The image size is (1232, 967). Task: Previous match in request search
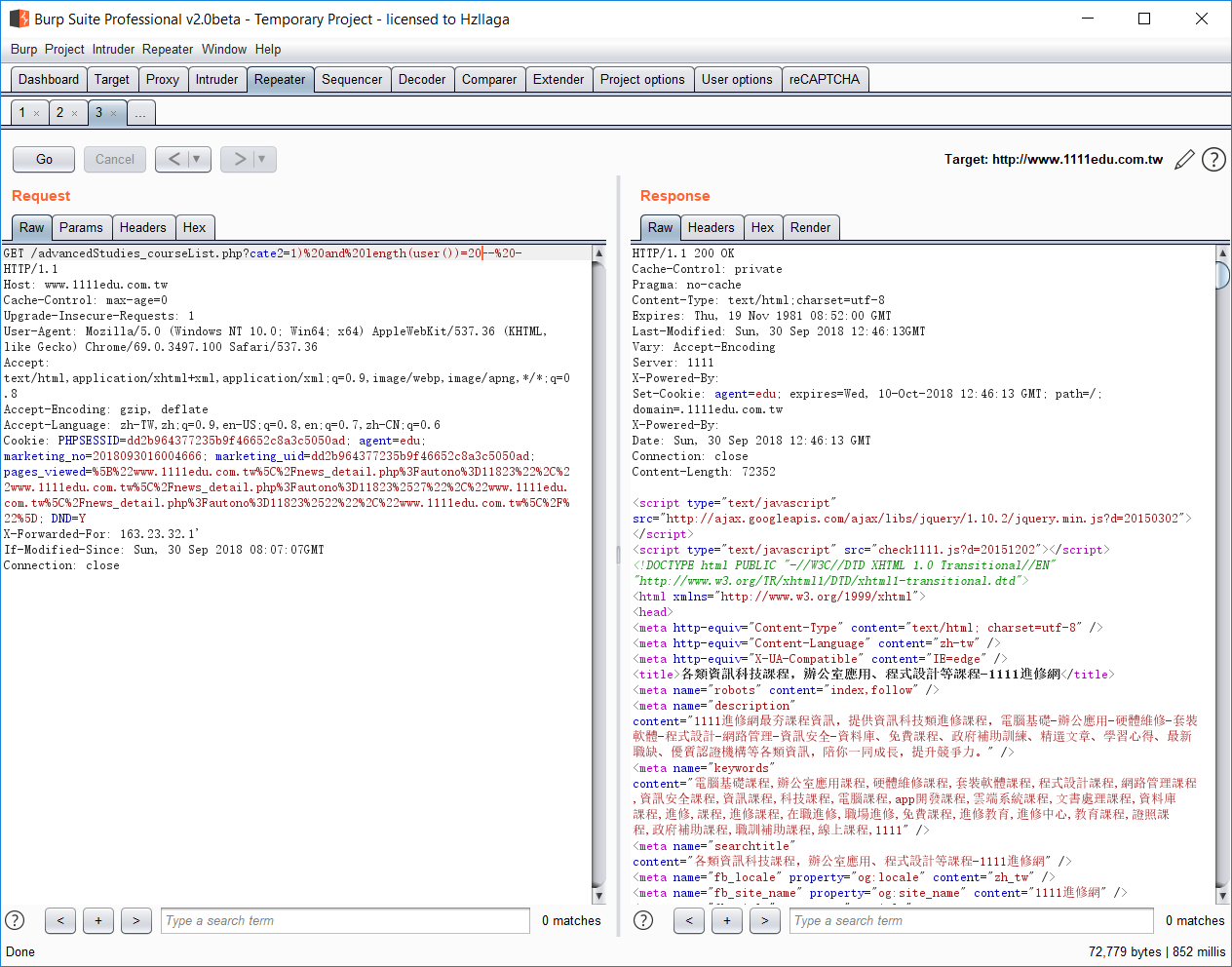point(60,920)
